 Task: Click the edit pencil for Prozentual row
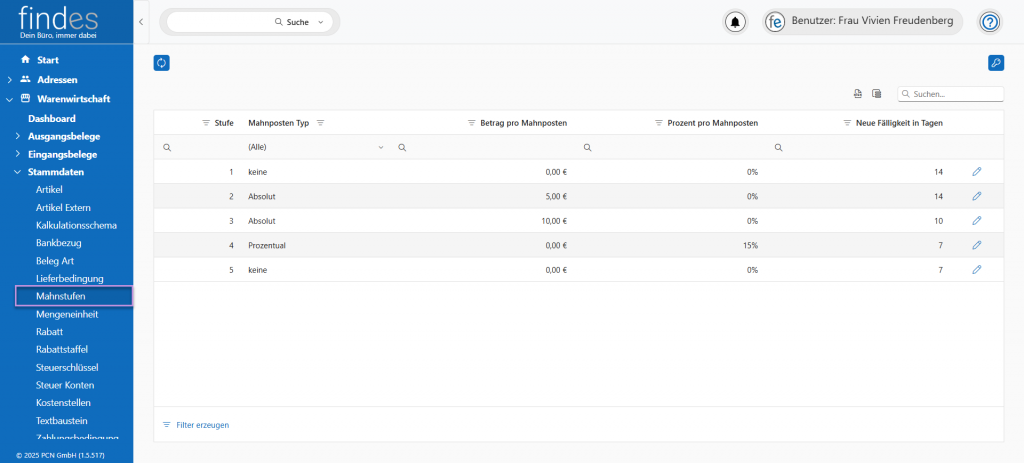click(x=977, y=245)
